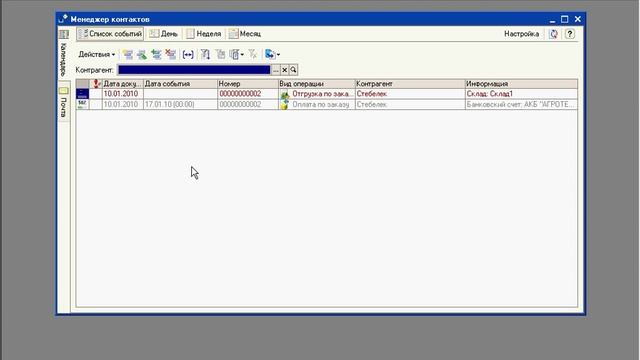
Task: Maximize the Менеджер контактов window
Action: pos(564,19)
